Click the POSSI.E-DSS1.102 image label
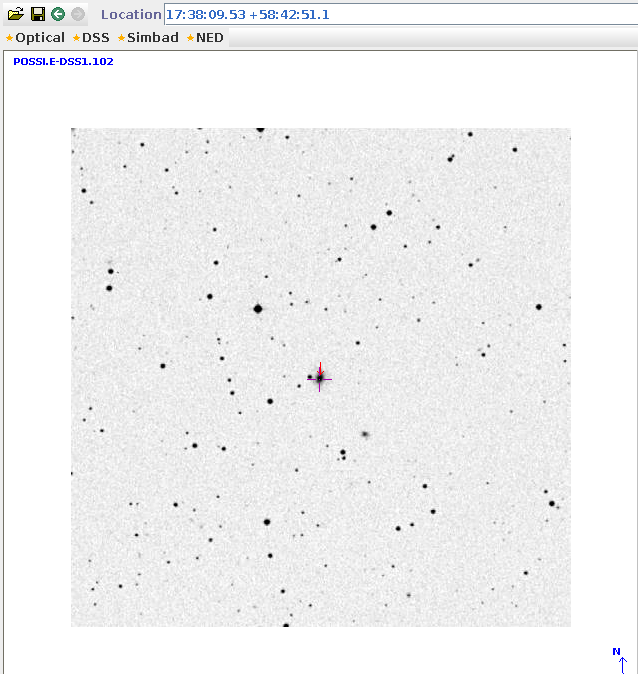Screen dimensions: 638x674 coord(63,61)
